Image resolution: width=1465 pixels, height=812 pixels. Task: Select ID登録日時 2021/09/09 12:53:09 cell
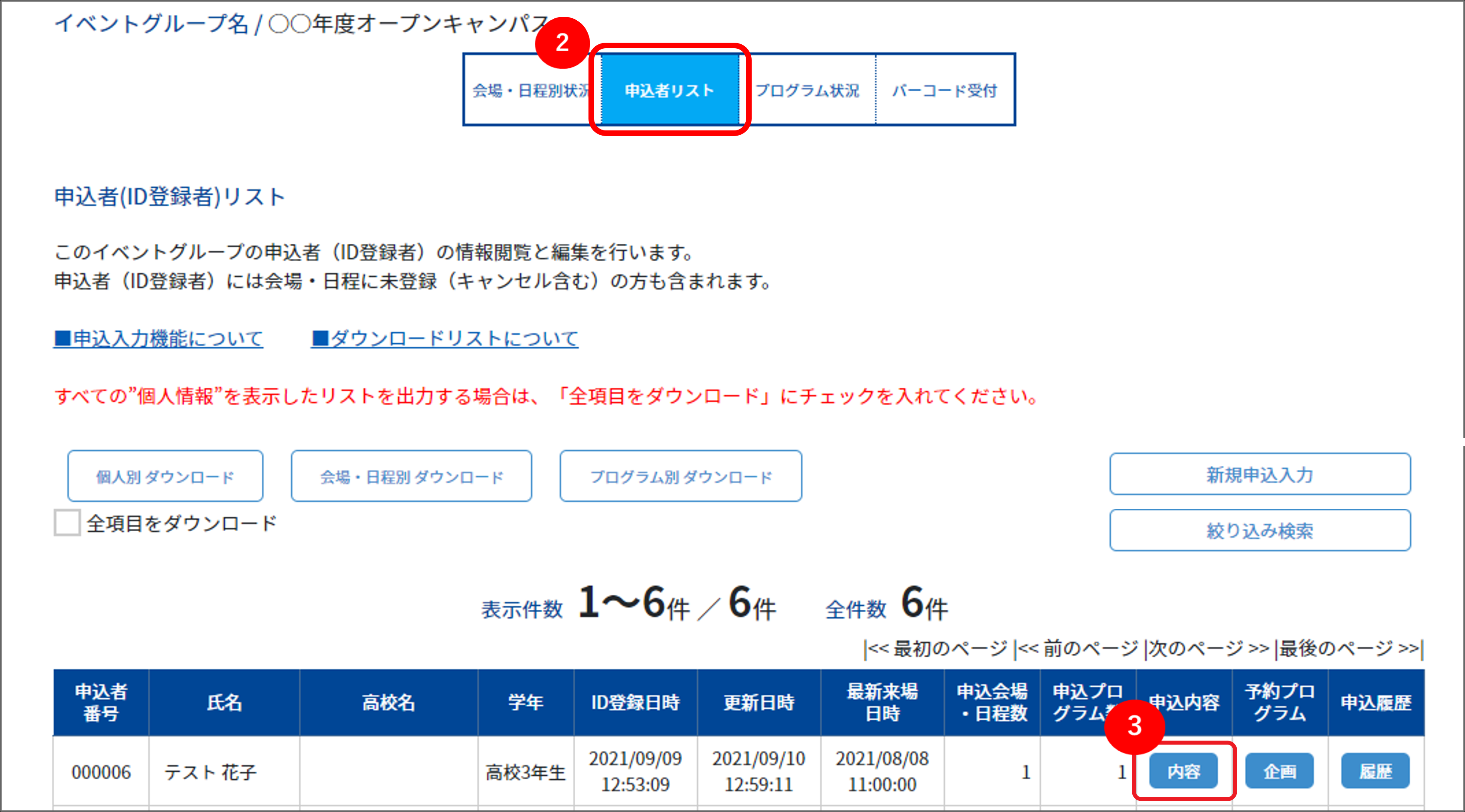pyautogui.click(x=635, y=772)
